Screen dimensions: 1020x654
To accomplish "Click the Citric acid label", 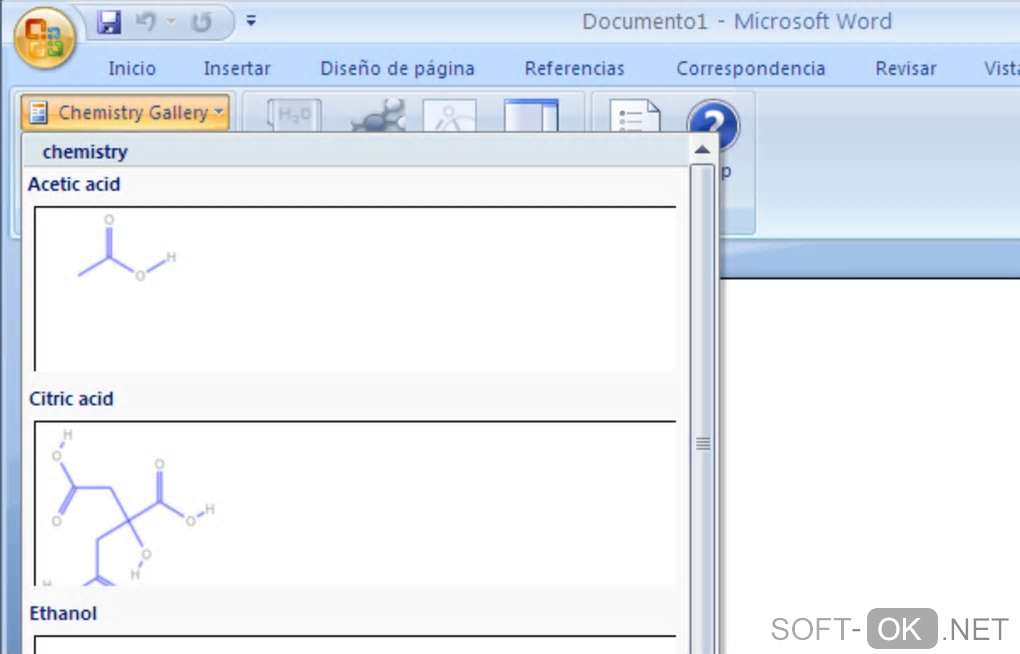I will pos(71,398).
